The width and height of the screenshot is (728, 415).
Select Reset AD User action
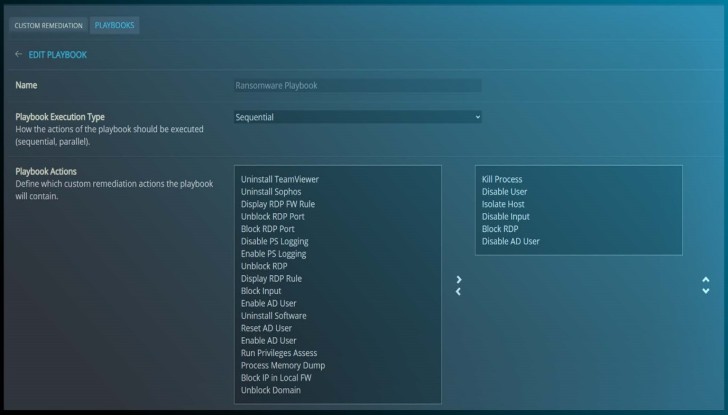tap(266, 328)
